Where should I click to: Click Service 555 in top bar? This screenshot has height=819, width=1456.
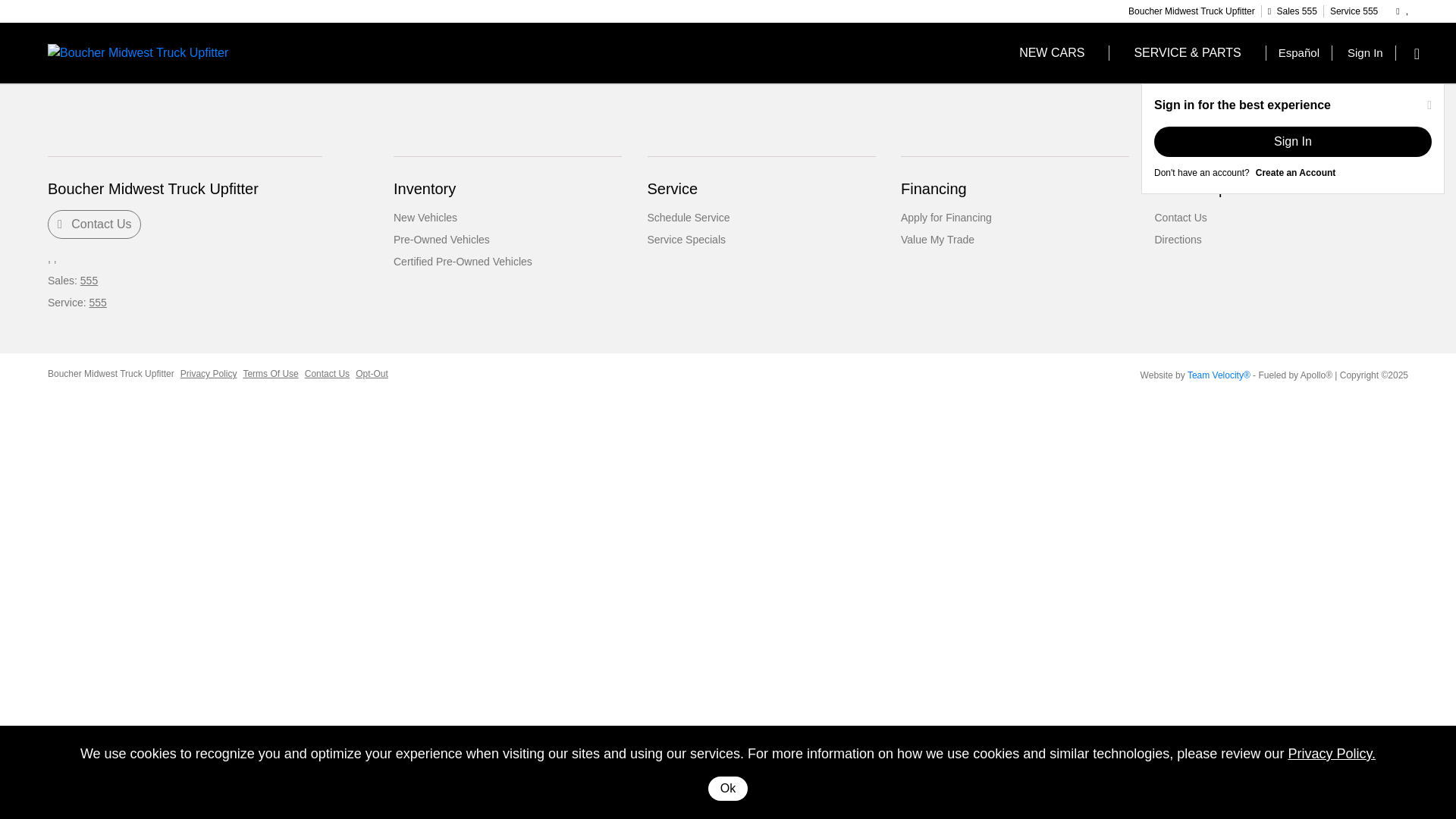[1353, 11]
